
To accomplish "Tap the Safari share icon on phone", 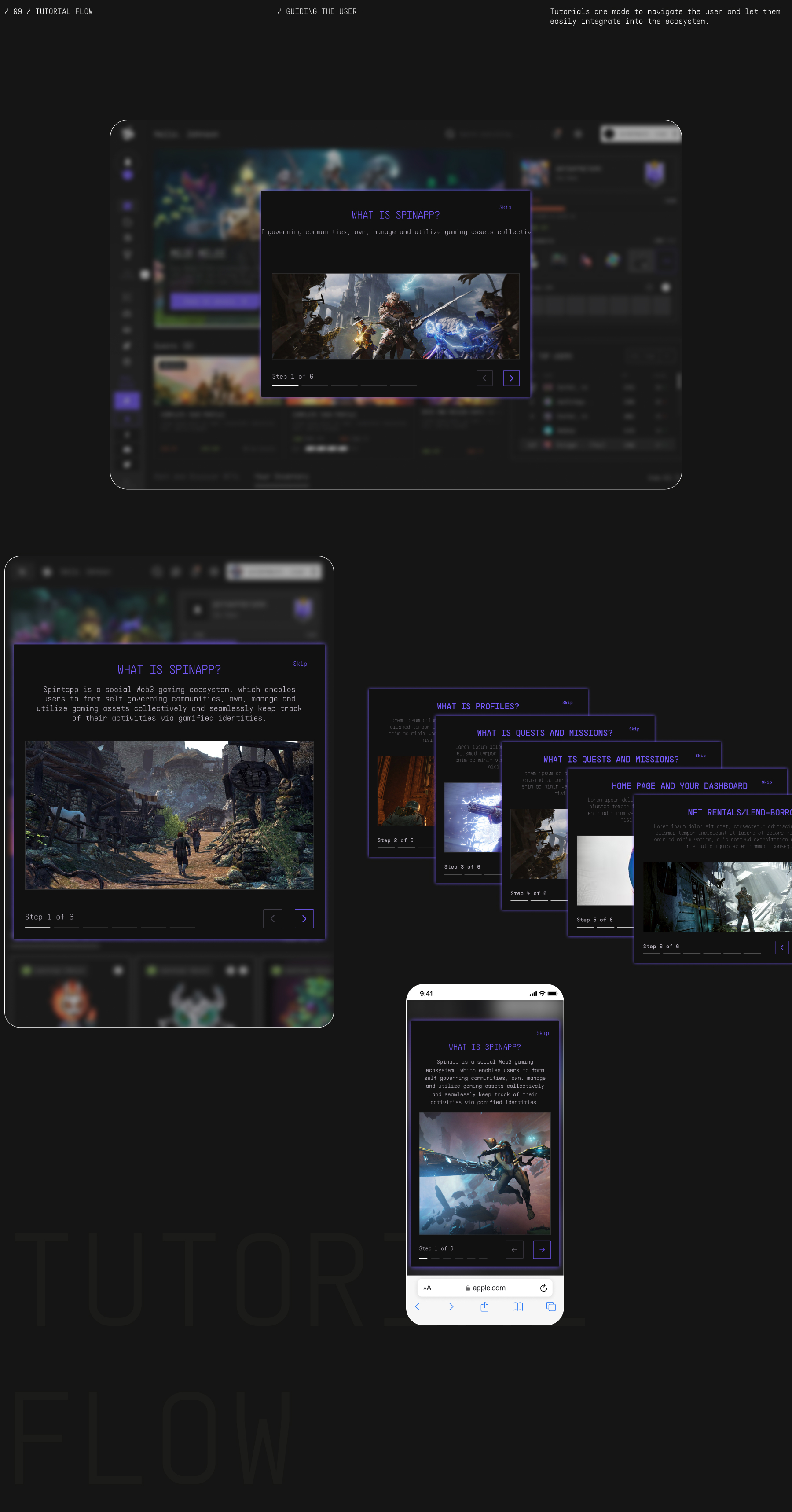I will 484,1306.
